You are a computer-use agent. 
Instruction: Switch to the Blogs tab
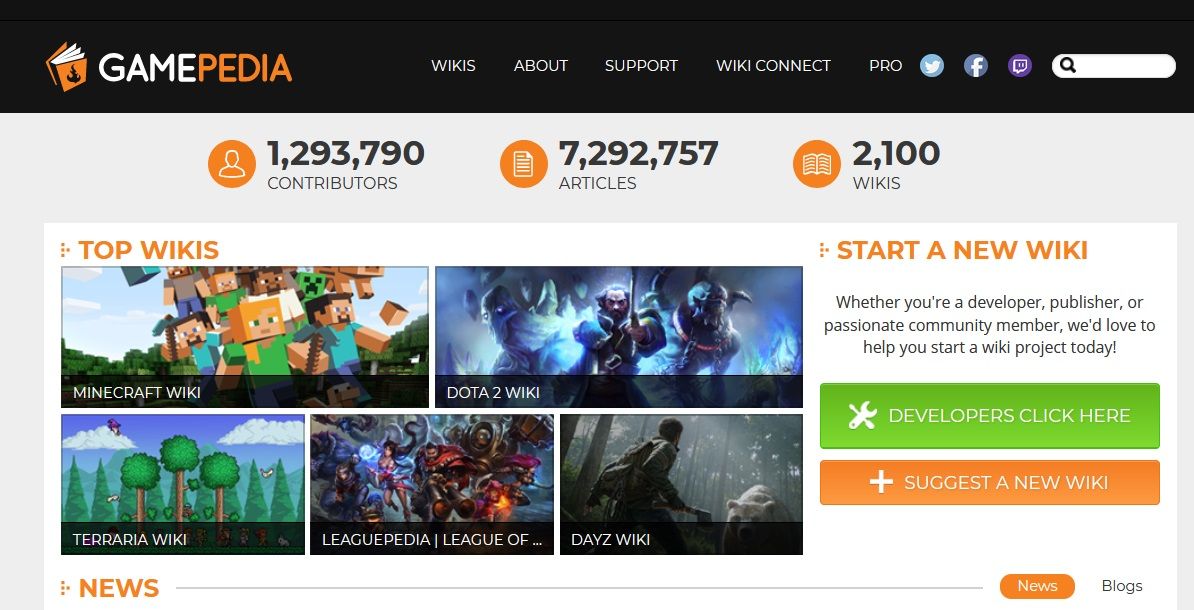(1122, 586)
